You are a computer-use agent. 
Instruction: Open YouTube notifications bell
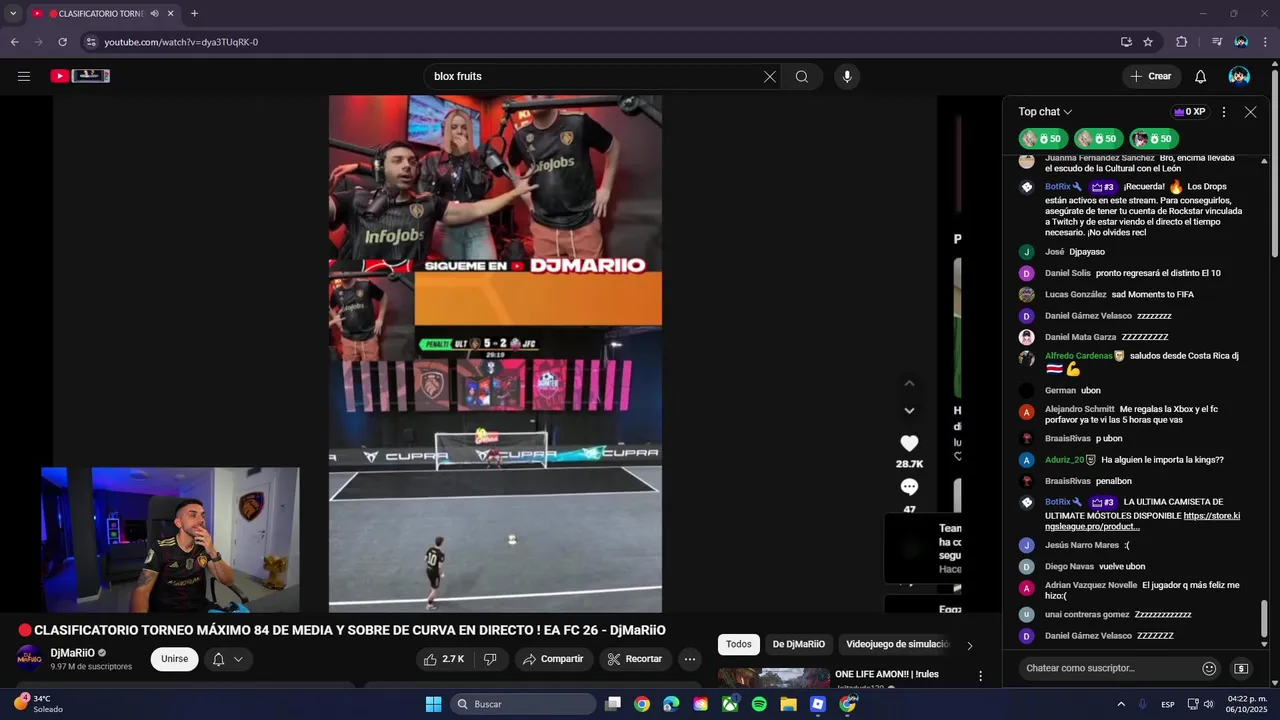coord(1201,76)
